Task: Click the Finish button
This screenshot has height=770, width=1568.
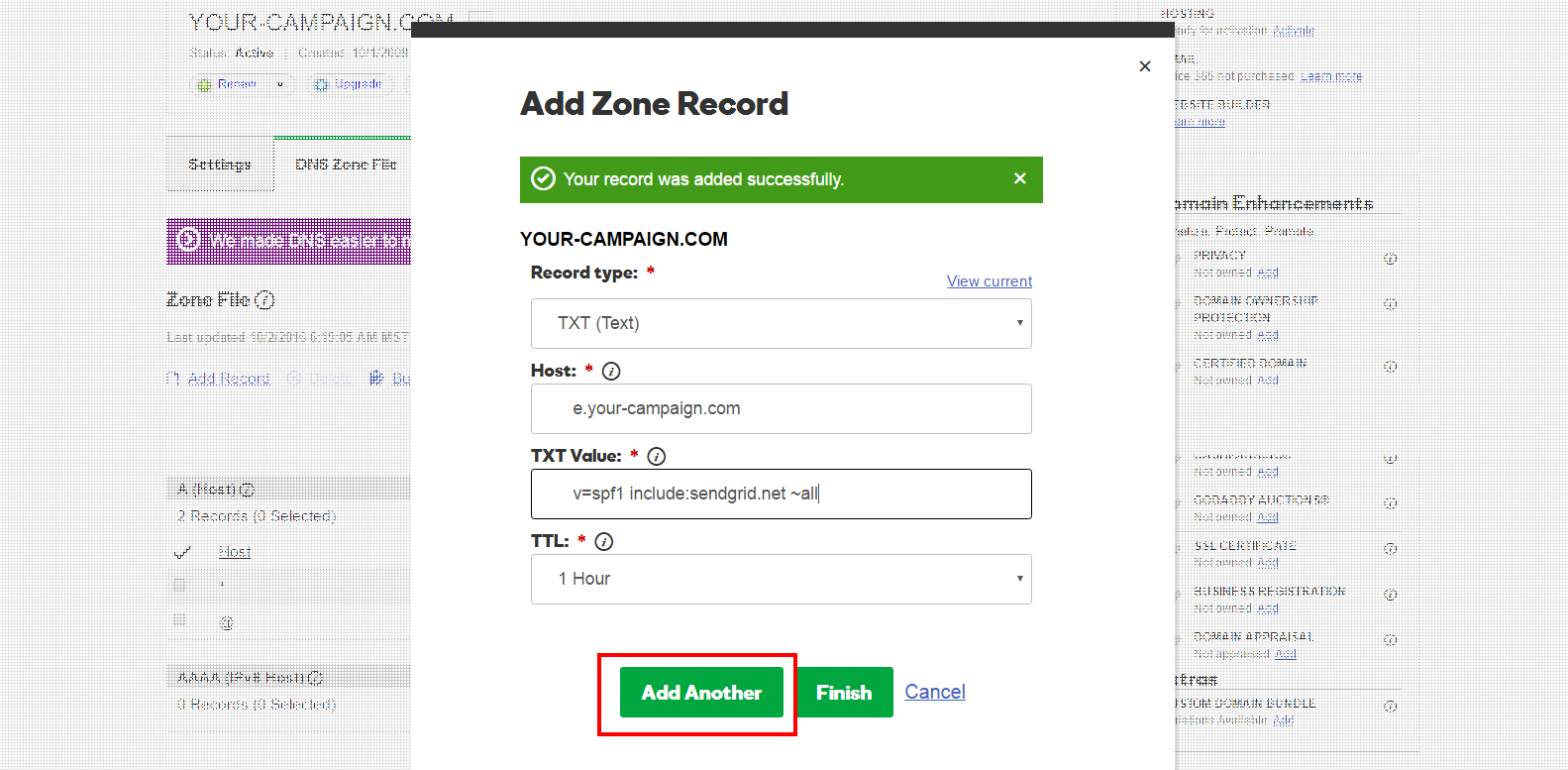Action: (x=844, y=693)
